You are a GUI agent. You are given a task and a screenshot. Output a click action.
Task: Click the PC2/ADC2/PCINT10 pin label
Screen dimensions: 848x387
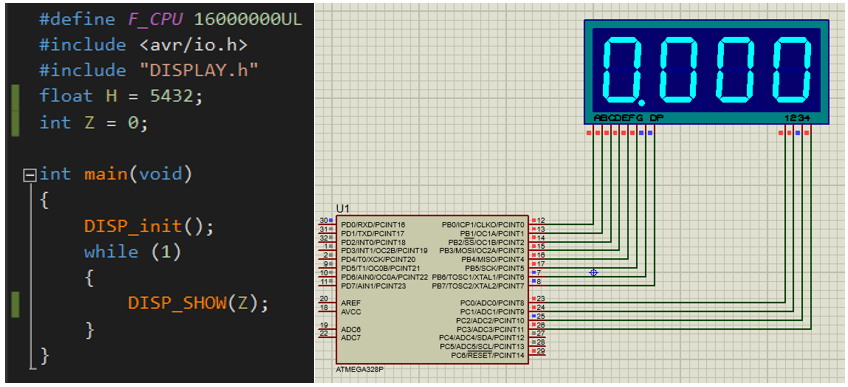coord(491,321)
